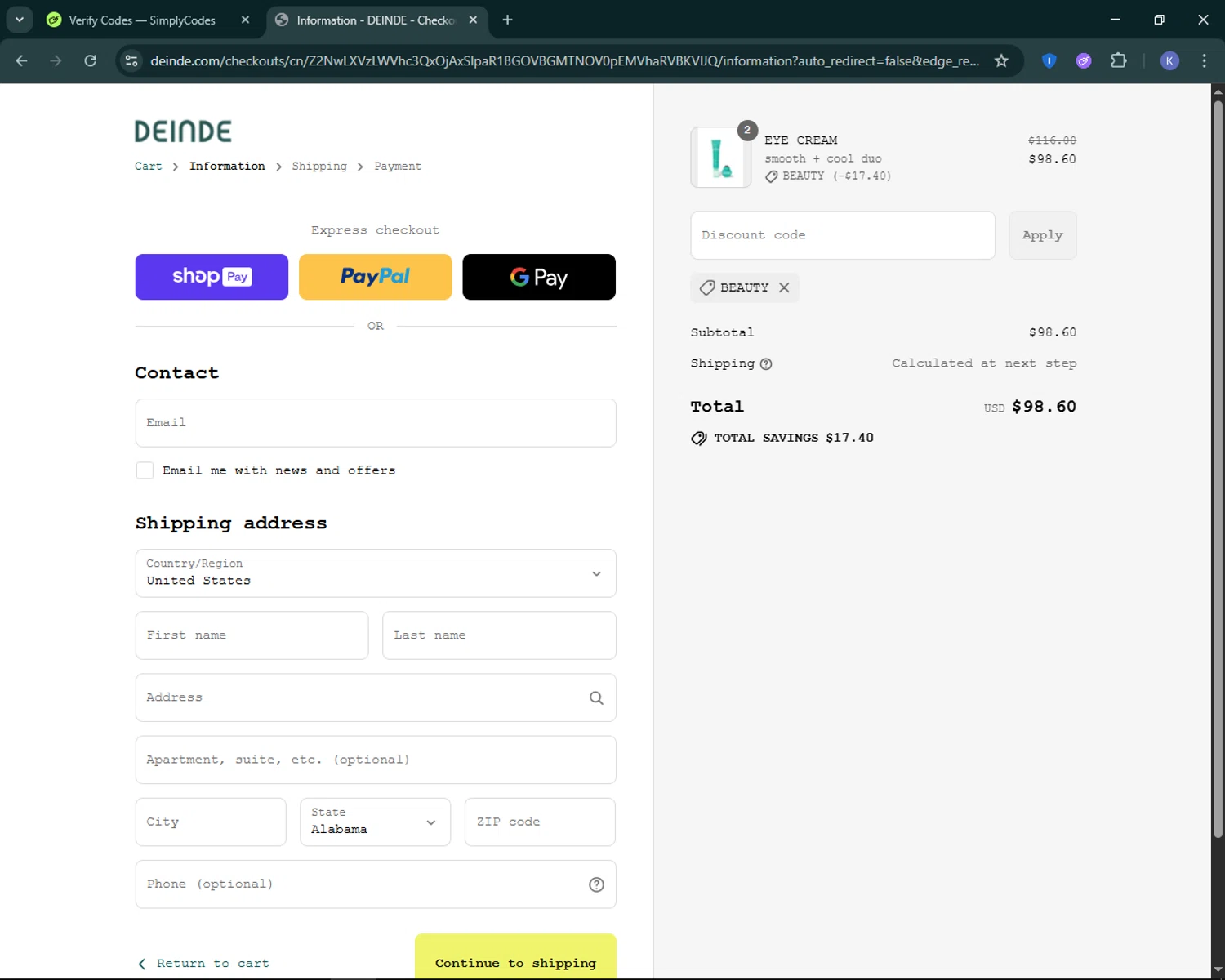
Task: Click Apply discount button
Action: tap(1043, 235)
